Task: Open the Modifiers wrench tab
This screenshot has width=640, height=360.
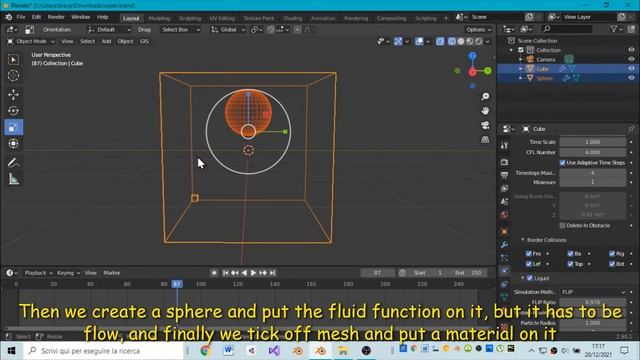Action: (x=504, y=244)
